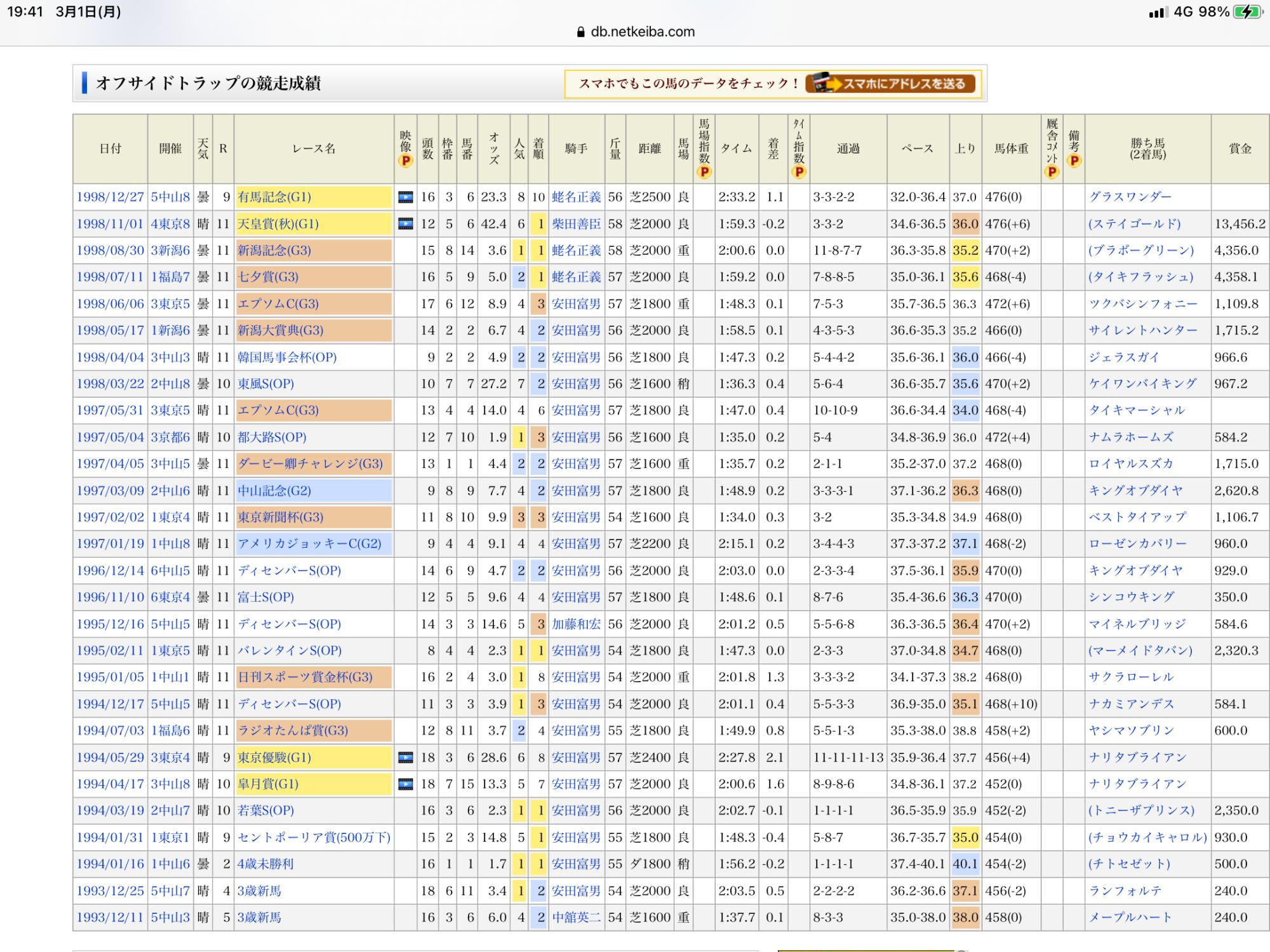Open アメリカジョッキーC(G2) race link
The width and height of the screenshot is (1270, 952).
point(309,544)
